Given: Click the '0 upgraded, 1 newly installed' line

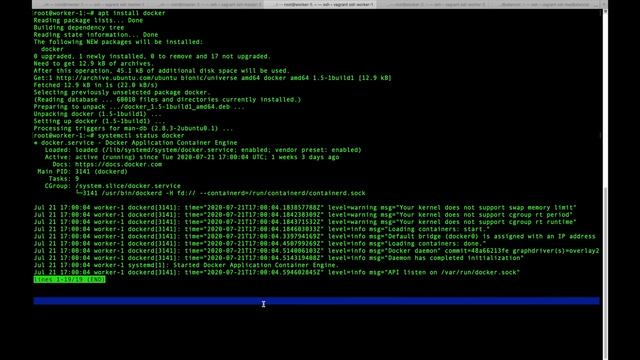Looking at the screenshot, I should [152, 56].
